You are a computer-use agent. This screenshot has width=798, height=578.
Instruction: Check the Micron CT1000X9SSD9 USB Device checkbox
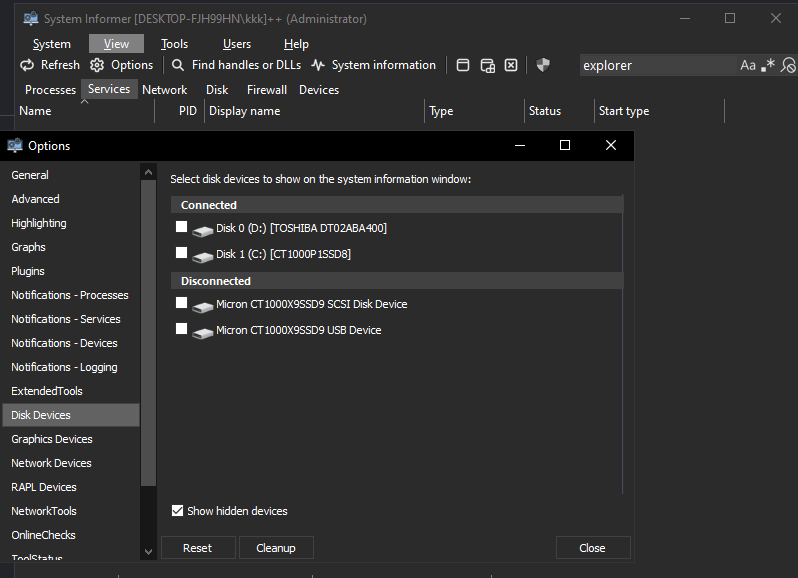click(181, 329)
